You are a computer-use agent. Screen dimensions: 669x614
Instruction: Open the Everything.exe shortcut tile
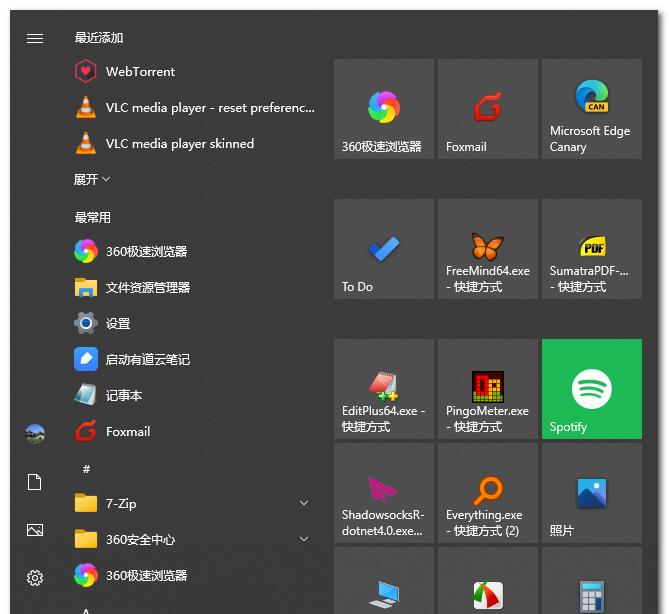coord(488,493)
